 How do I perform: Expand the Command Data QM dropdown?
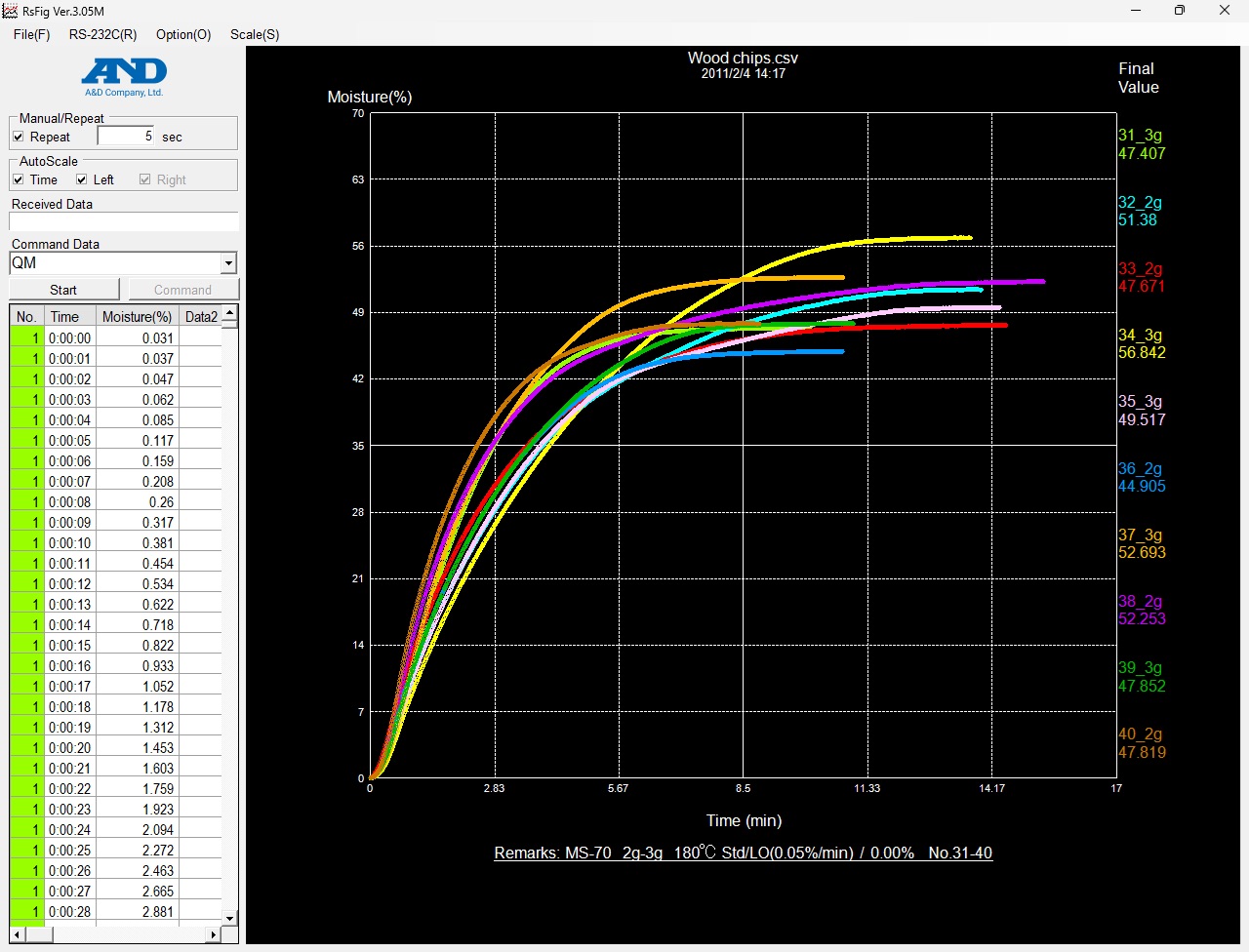point(228,263)
